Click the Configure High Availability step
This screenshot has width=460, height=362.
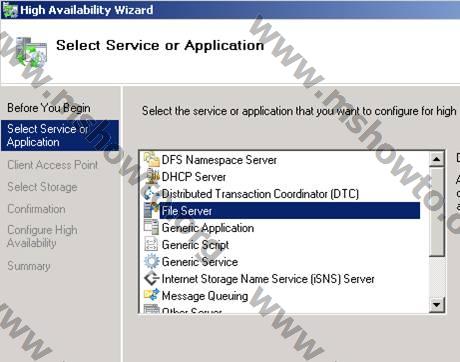coord(42,236)
